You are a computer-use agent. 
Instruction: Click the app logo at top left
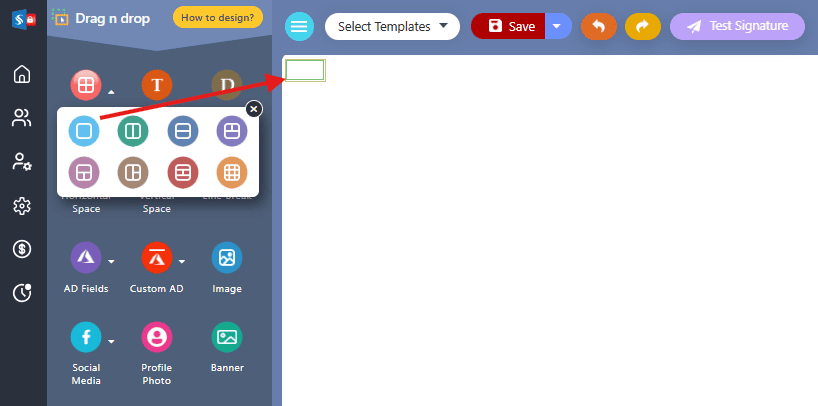[23, 19]
